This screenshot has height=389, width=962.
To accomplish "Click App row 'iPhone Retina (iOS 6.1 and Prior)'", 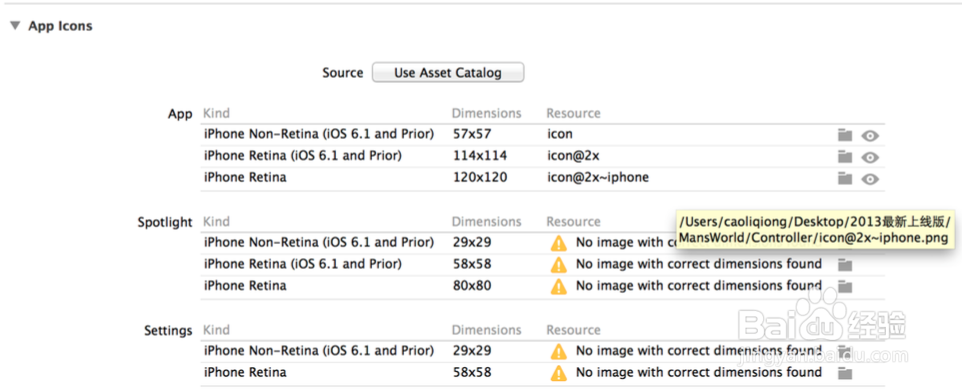I will tap(302, 156).
